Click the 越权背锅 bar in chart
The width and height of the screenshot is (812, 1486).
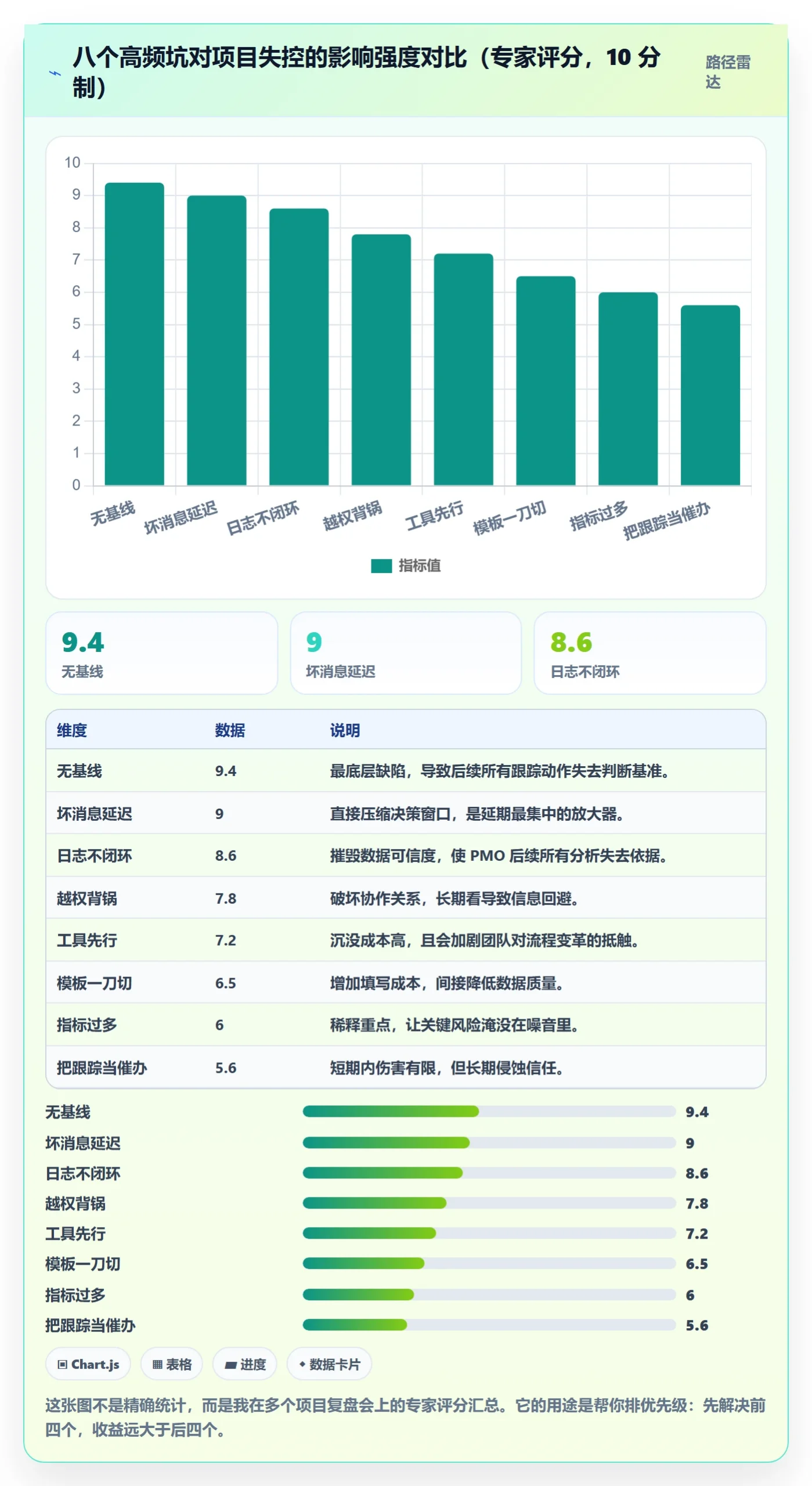pyautogui.click(x=381, y=360)
